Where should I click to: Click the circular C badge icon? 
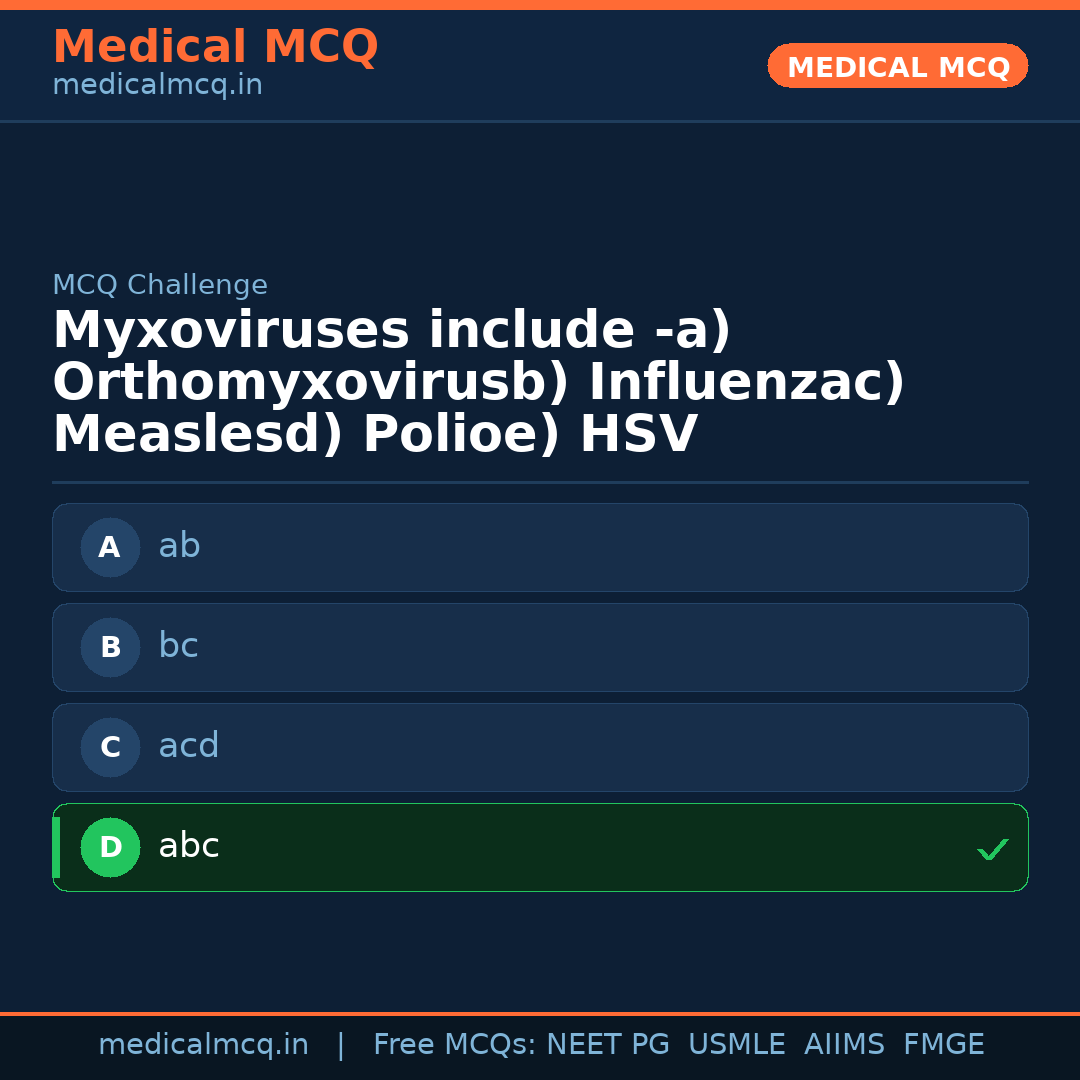pos(110,747)
